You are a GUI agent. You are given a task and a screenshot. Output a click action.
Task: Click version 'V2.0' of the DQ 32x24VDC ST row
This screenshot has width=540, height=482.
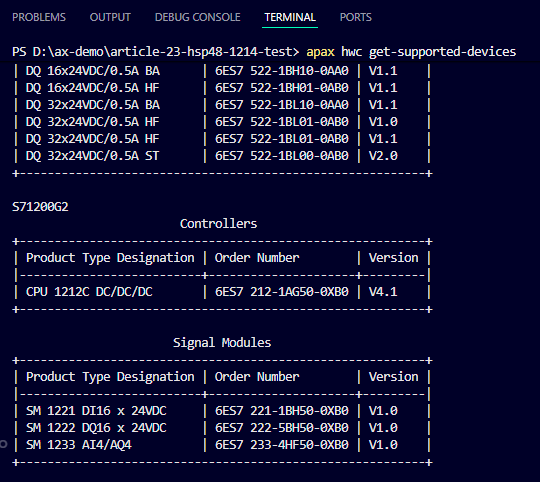(383, 156)
